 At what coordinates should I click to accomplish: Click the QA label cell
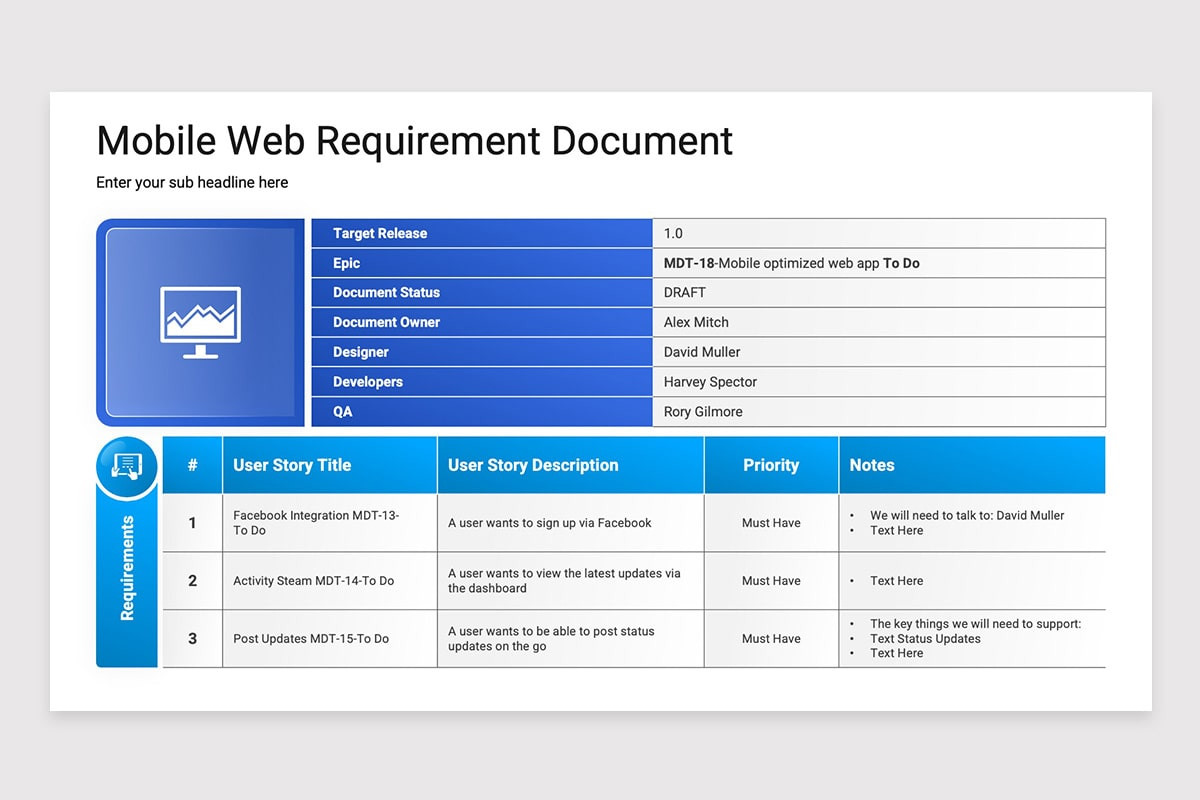point(482,411)
